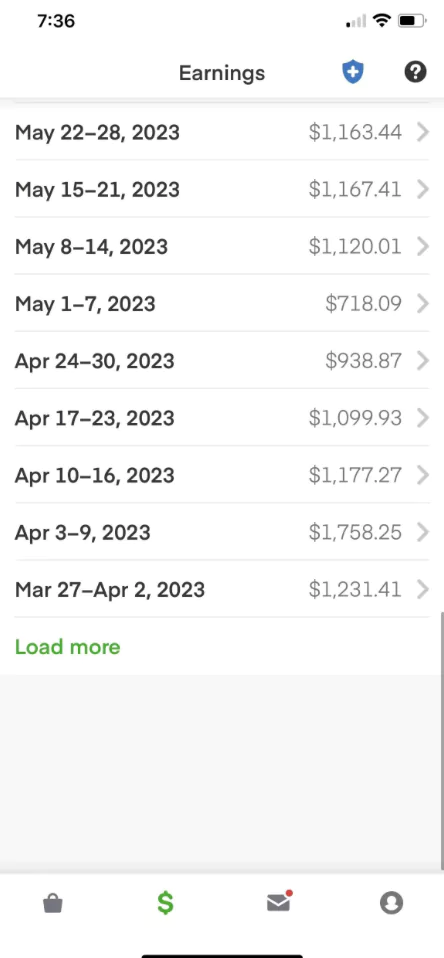Viewport: 444px width, 958px height.
Task: Expand chevron for Mar 27–Apr 2, 2023
Action: pos(423,590)
